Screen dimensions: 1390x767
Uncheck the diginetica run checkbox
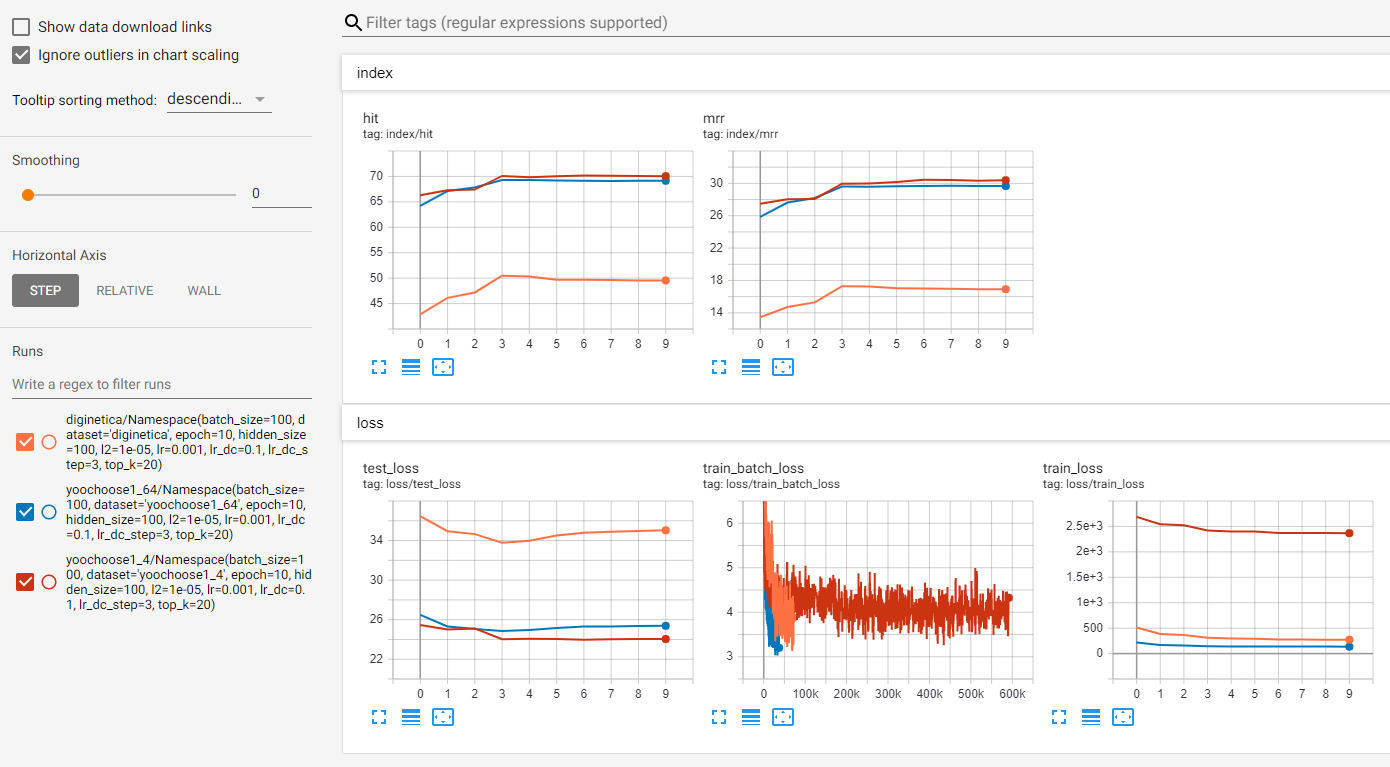(x=26, y=442)
